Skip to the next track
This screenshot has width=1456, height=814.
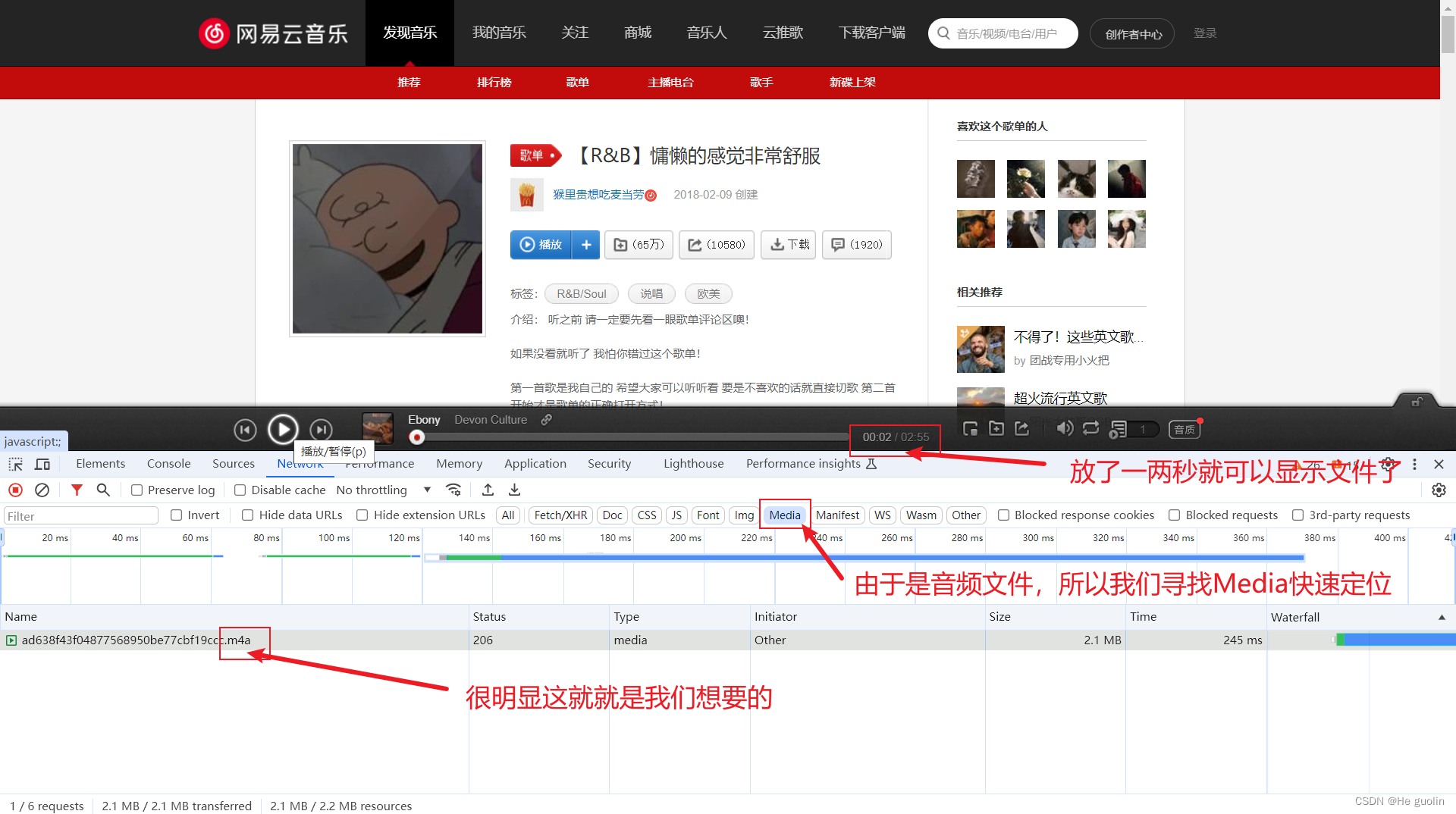tap(321, 430)
